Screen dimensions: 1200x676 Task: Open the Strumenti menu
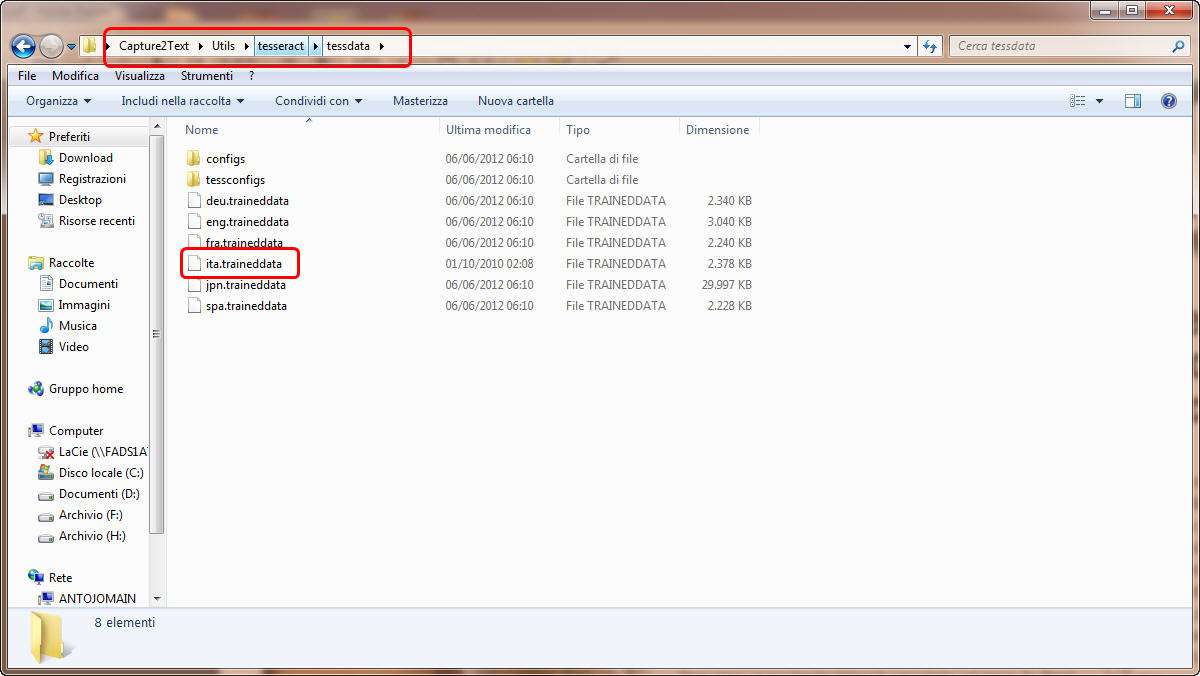[x=206, y=76]
